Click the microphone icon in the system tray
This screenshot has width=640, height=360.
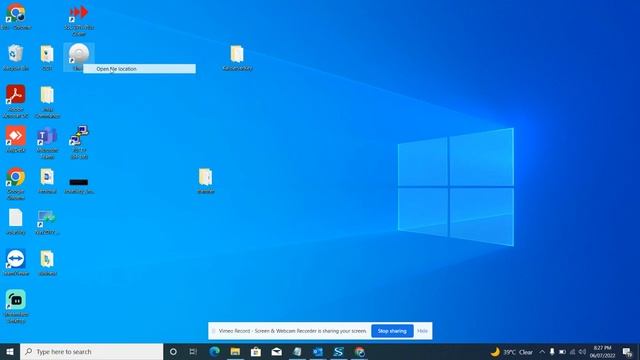coord(552,352)
